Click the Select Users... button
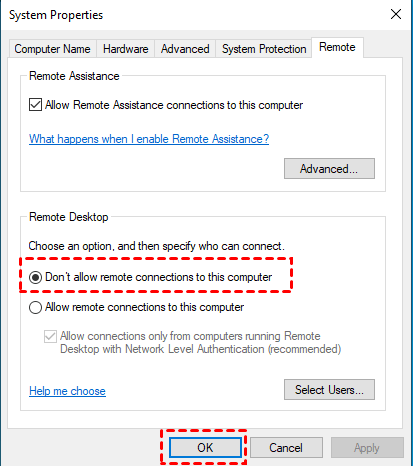This screenshot has width=413, height=466. [x=329, y=389]
